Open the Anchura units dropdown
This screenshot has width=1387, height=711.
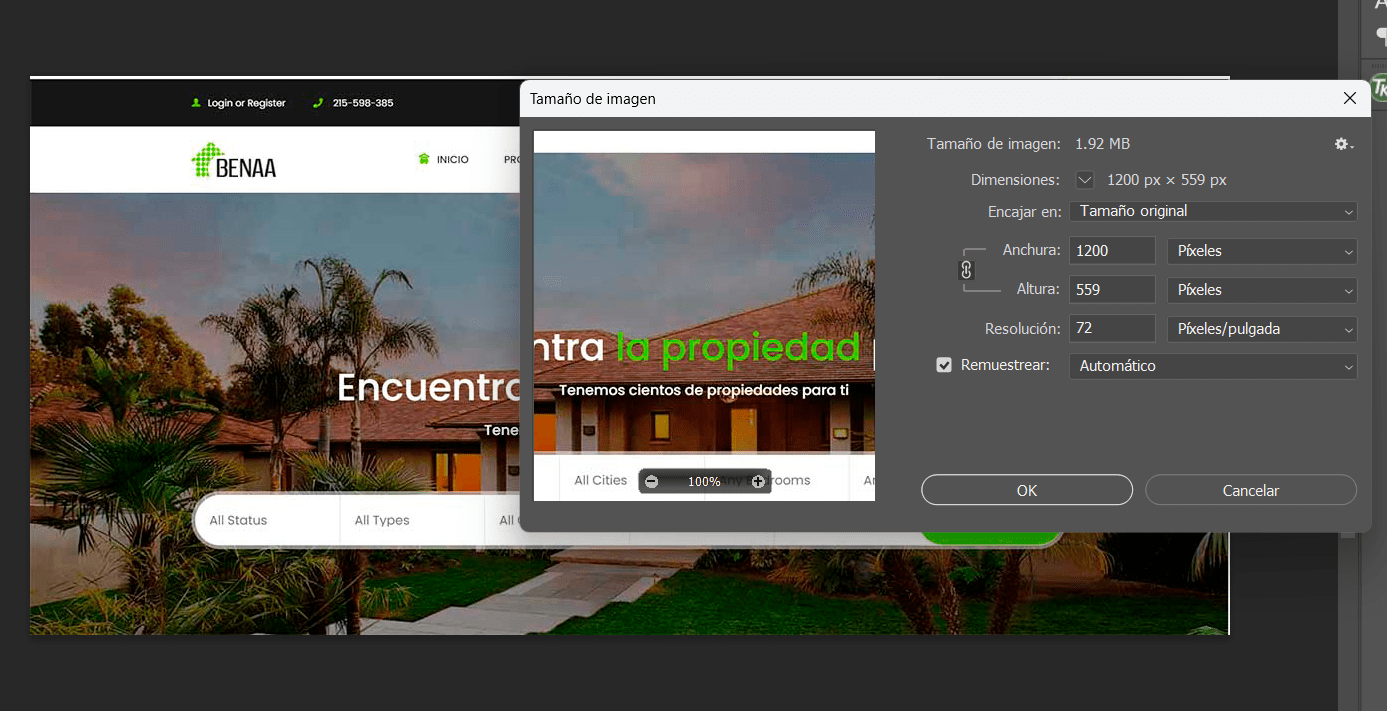pyautogui.click(x=1262, y=251)
